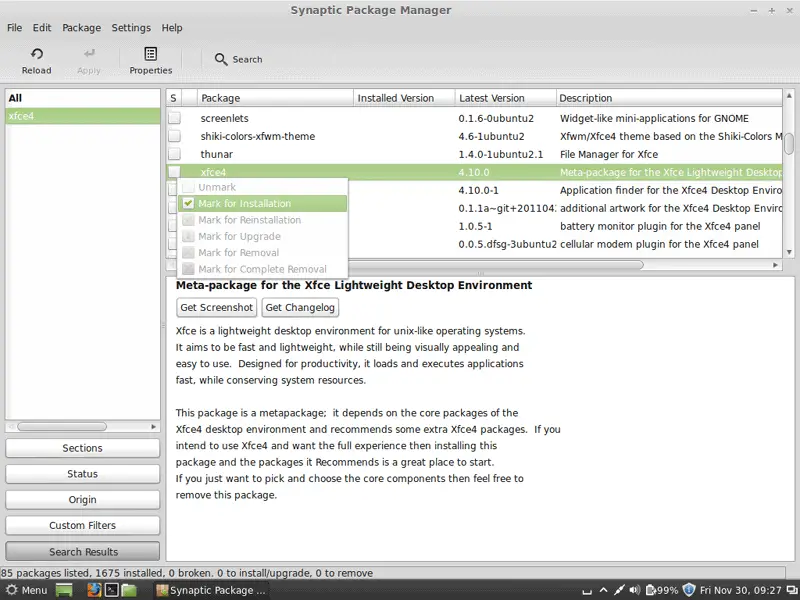Select the xfce4 search entry in sidebar
Image resolution: width=800 pixels, height=600 pixels.
coord(83,116)
